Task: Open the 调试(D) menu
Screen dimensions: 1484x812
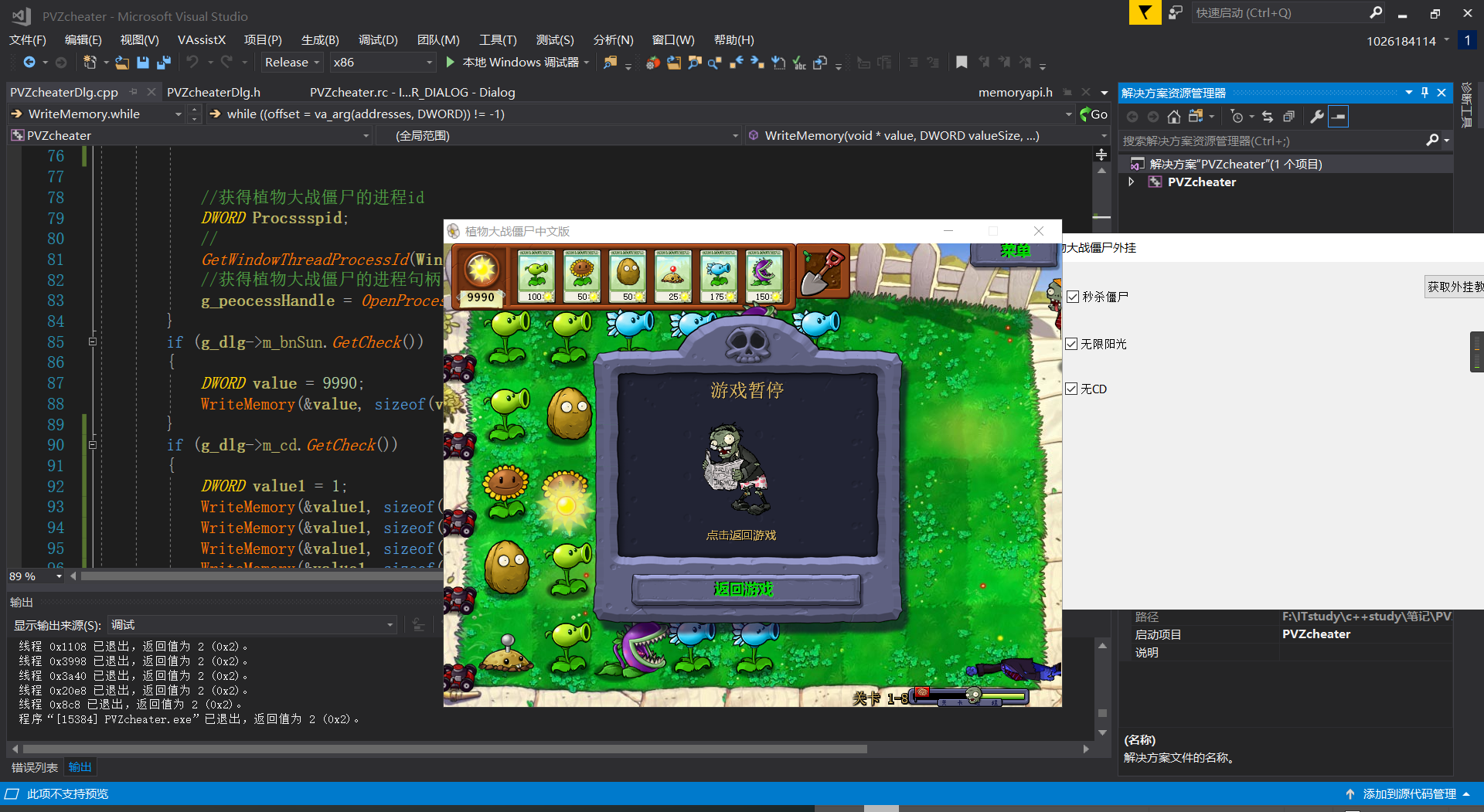Action: pos(378,39)
